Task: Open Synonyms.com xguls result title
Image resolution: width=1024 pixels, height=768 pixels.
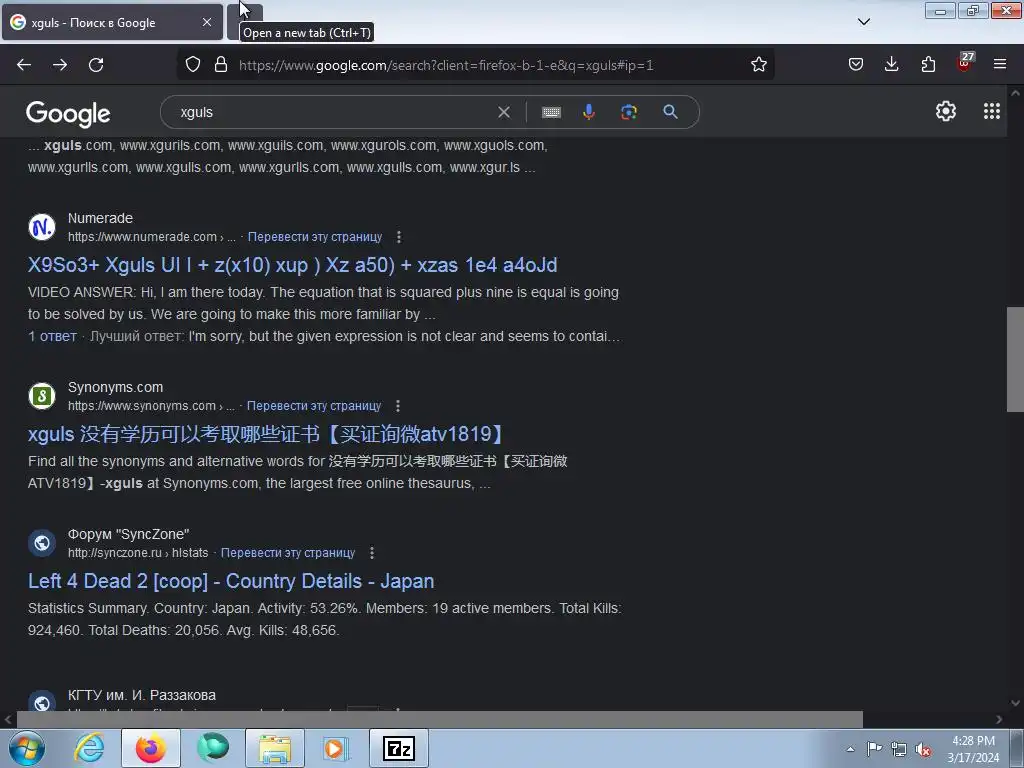Action: click(266, 434)
